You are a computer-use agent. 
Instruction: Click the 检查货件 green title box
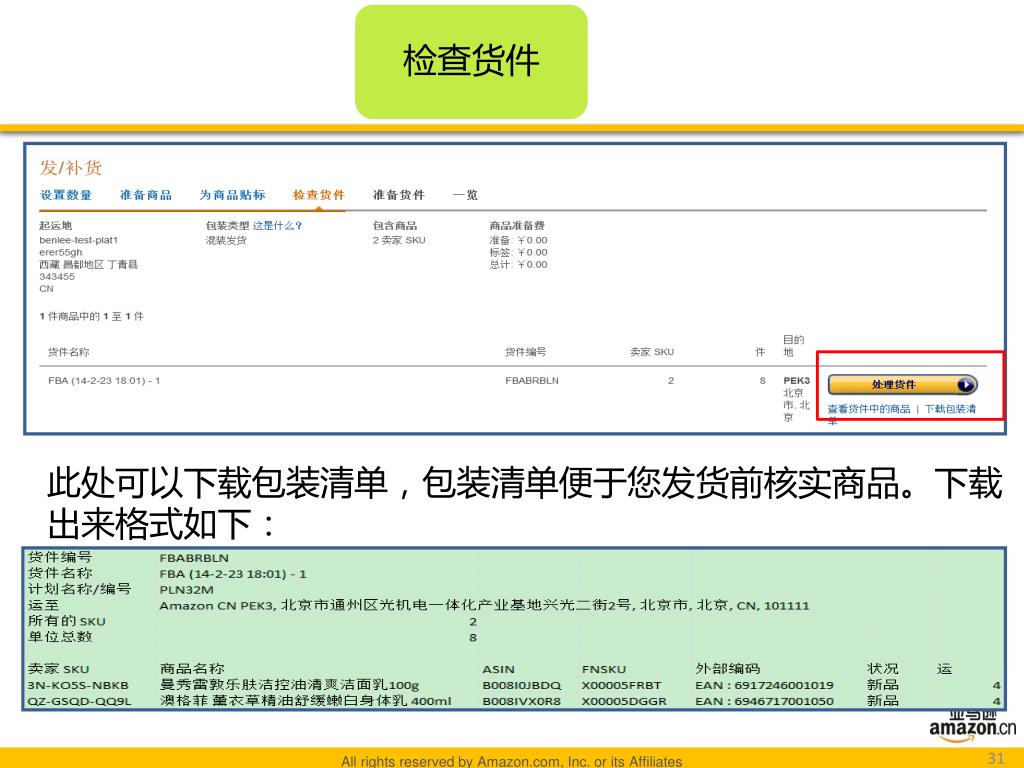[x=471, y=61]
